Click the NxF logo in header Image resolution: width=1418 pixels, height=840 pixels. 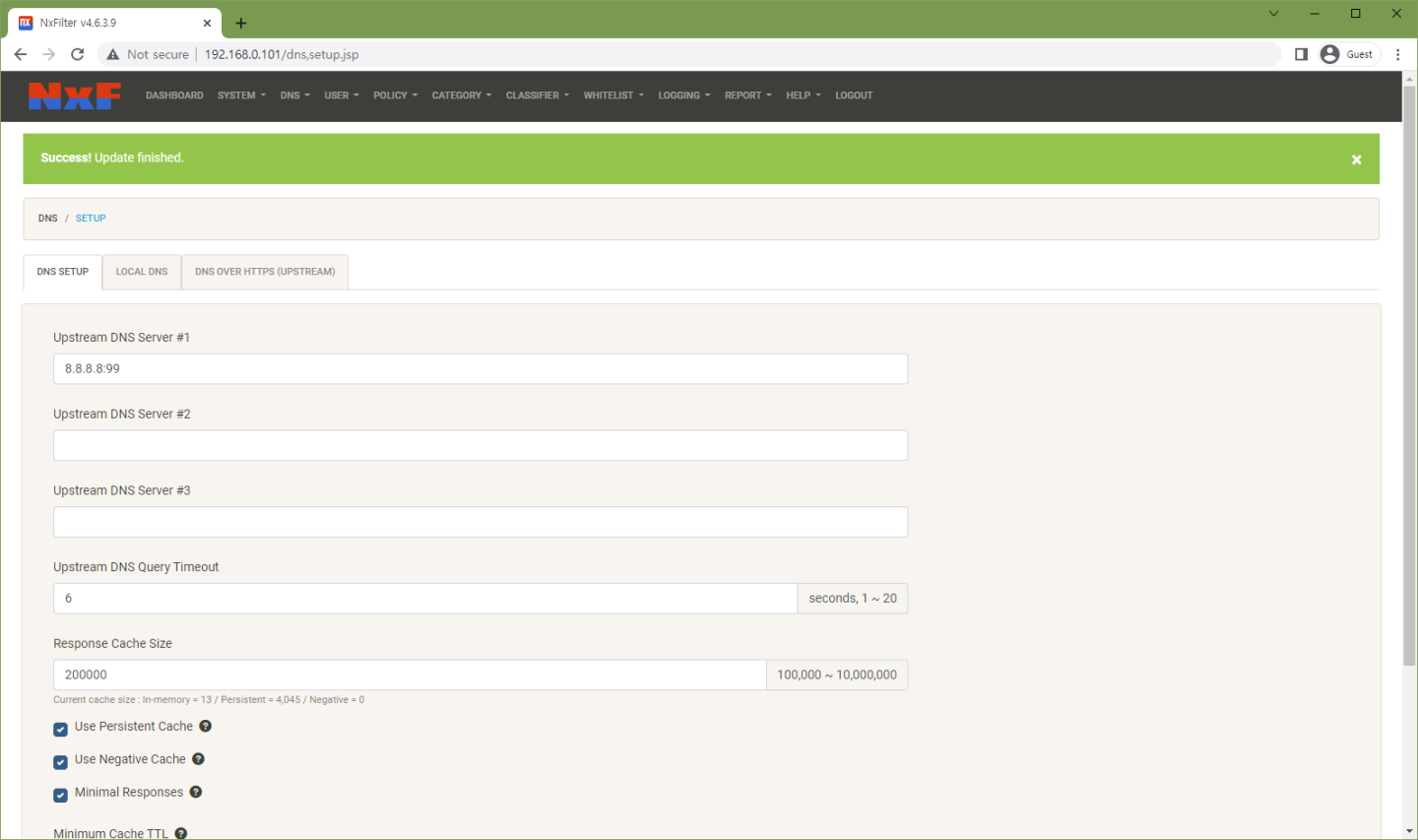(x=75, y=96)
